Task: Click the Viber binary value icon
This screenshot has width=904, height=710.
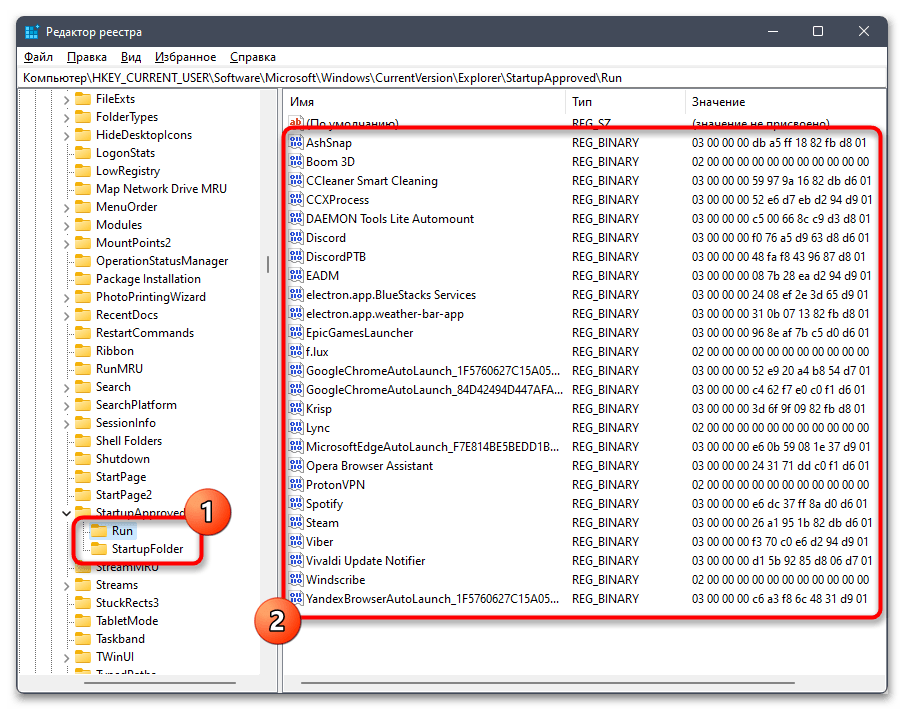Action: [x=296, y=542]
